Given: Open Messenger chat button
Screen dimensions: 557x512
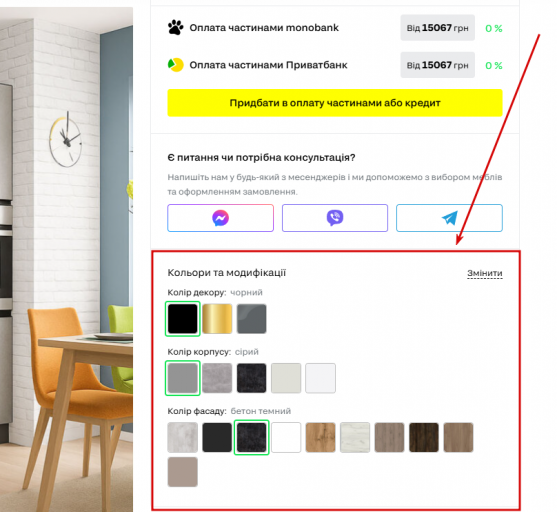Looking at the screenshot, I should pyautogui.click(x=221, y=218).
